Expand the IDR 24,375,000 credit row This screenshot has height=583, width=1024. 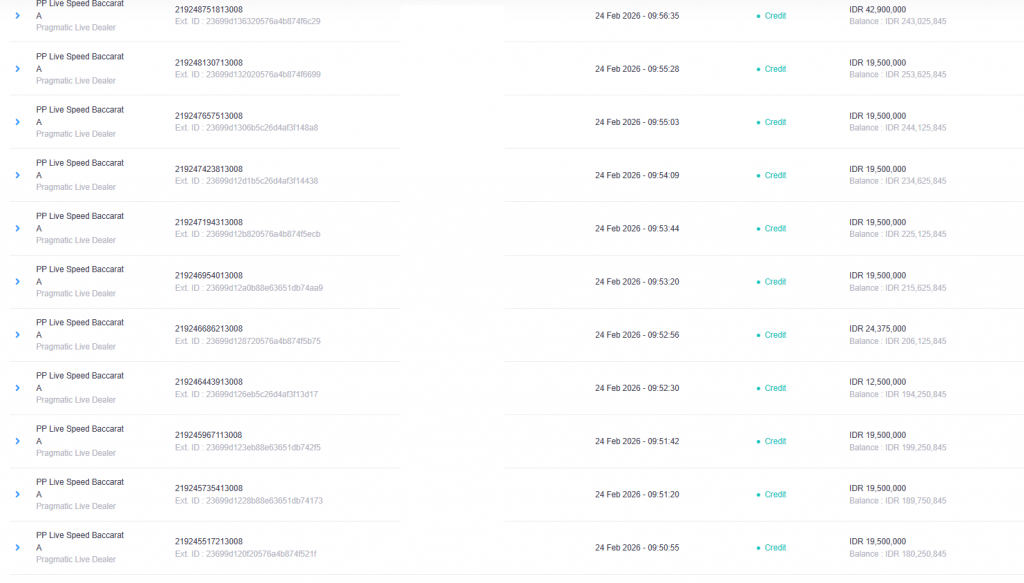(x=17, y=335)
